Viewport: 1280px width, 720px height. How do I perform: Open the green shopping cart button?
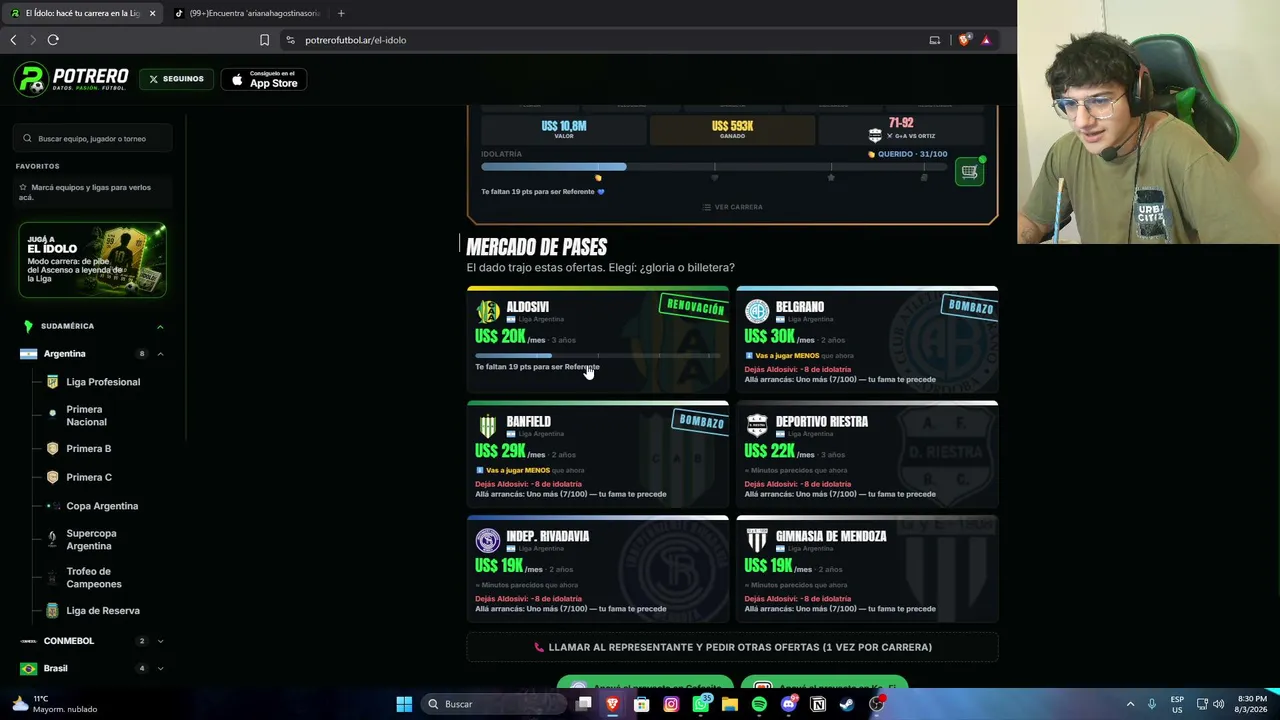[x=969, y=172]
